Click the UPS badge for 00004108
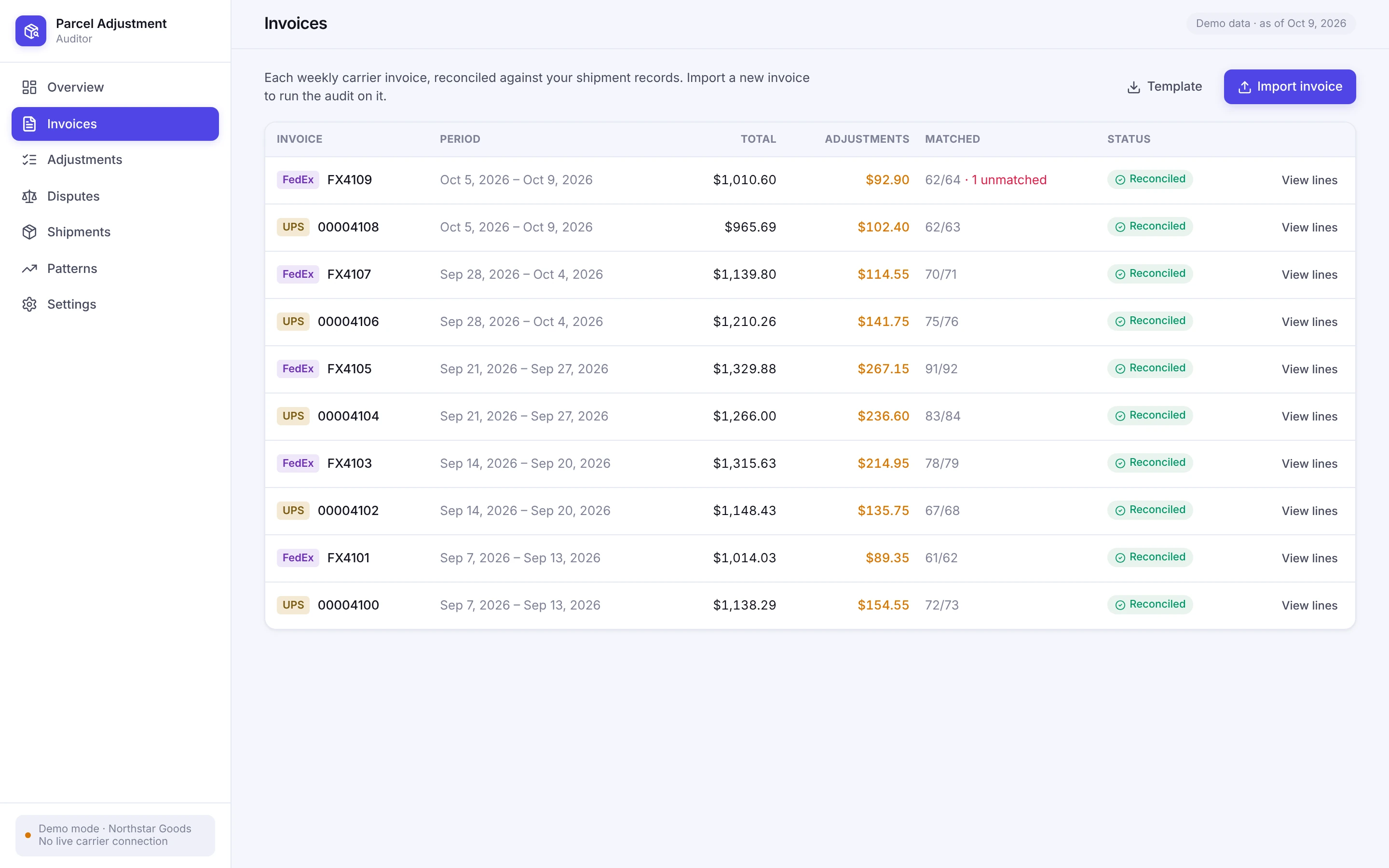This screenshot has height=868, width=1389. tap(293, 227)
